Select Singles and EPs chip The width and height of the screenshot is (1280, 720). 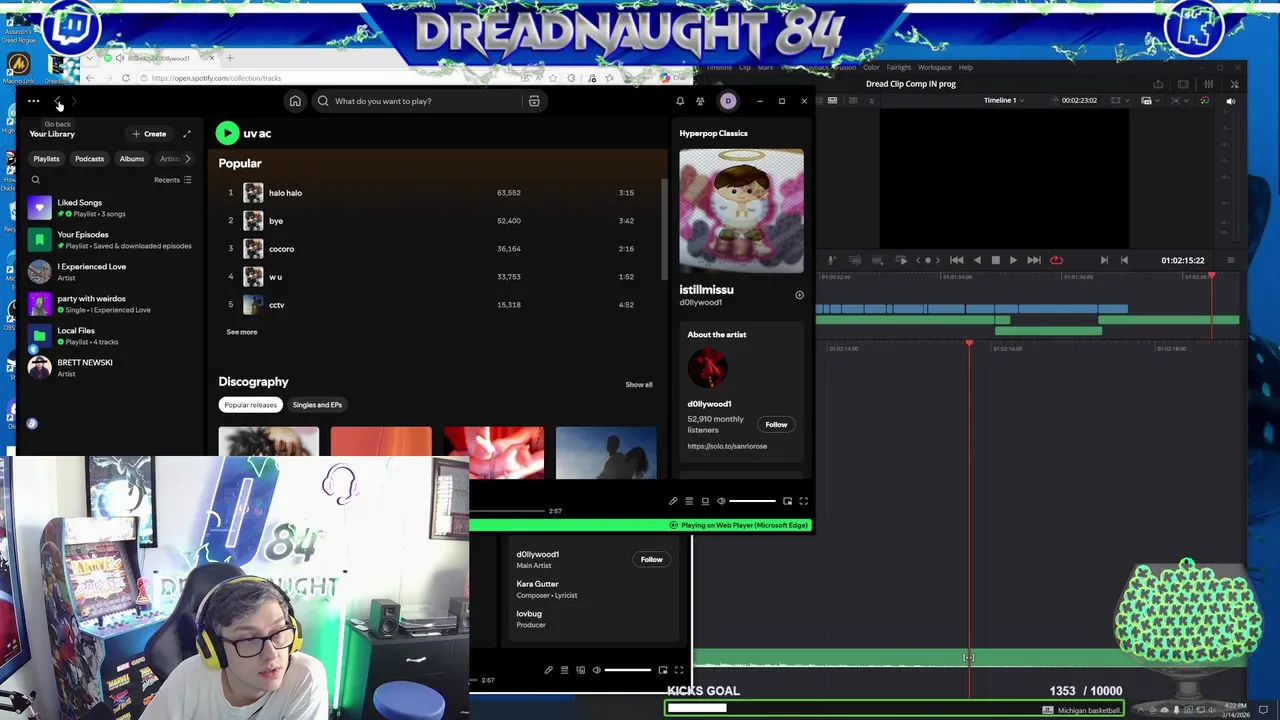[317, 405]
